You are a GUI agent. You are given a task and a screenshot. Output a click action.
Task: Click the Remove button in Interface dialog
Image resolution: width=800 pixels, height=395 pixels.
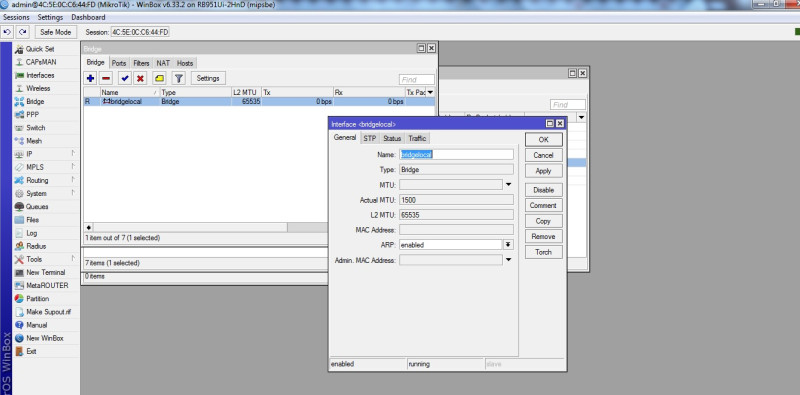tap(543, 236)
